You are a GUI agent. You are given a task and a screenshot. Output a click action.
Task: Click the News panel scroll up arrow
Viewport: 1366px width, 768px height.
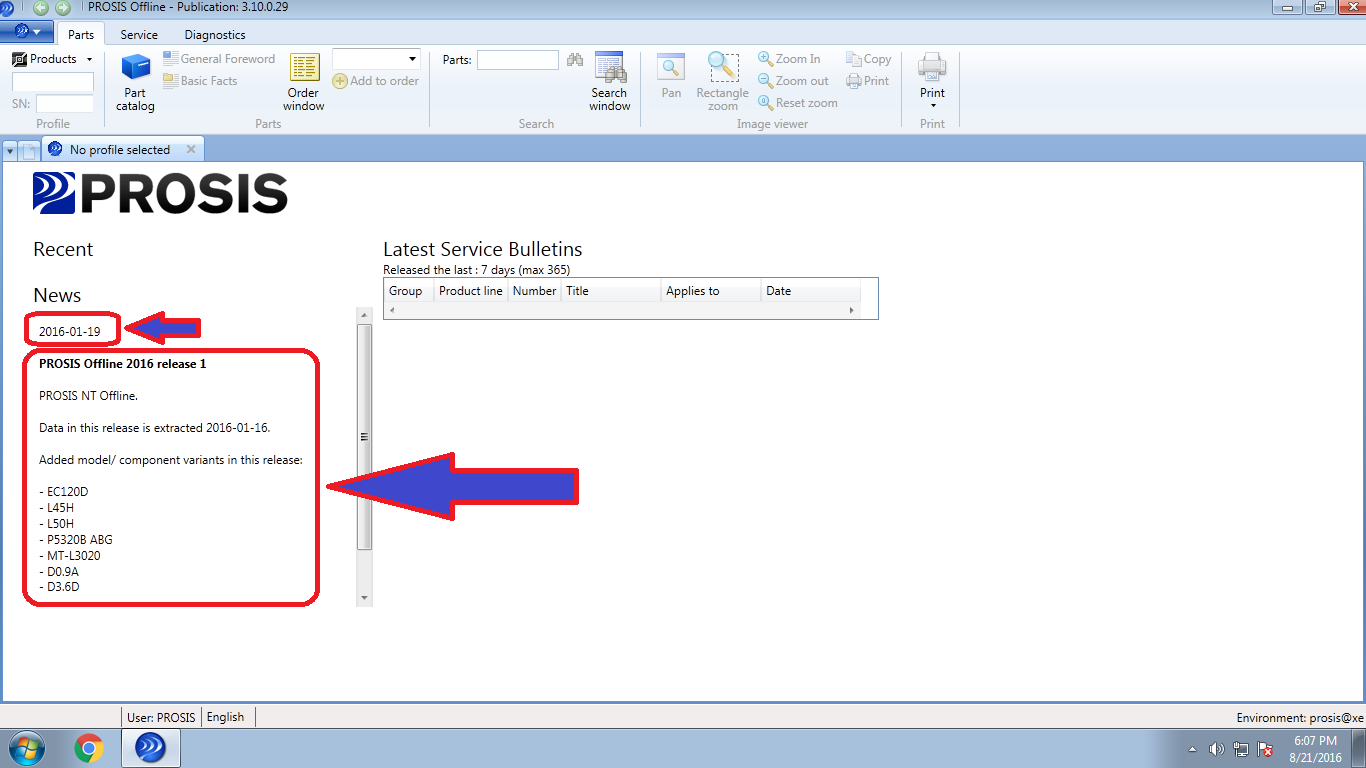(364, 315)
